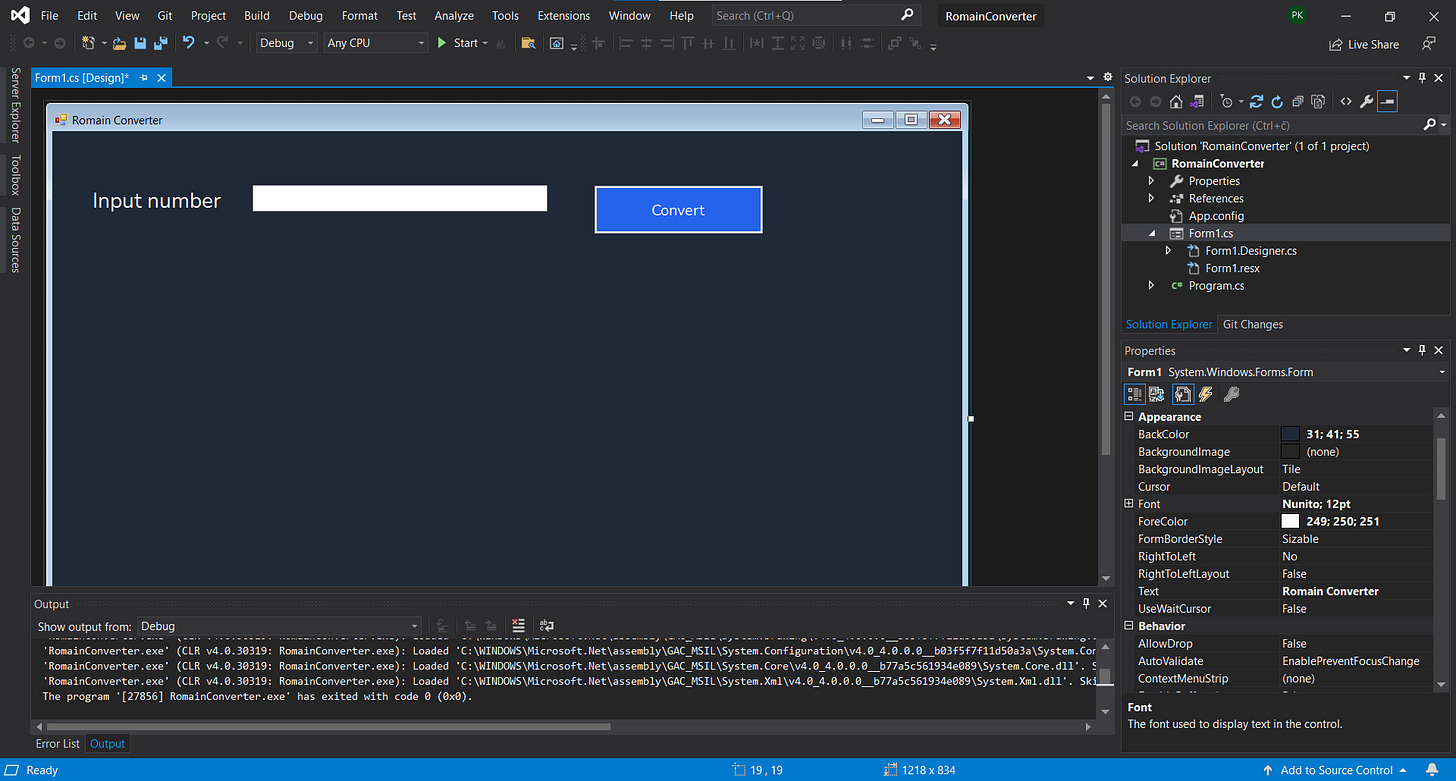Viewport: 1456px width, 781px height.
Task: Close the Form1.cs [Design] tab
Action: tap(161, 77)
